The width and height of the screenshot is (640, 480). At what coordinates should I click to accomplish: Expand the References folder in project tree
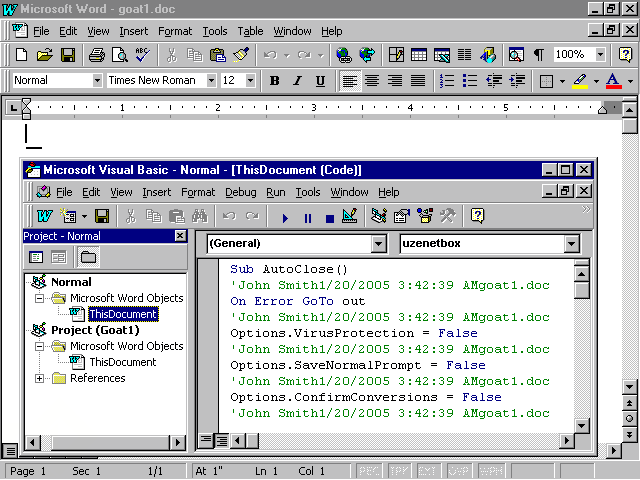pyautogui.click(x=40, y=378)
